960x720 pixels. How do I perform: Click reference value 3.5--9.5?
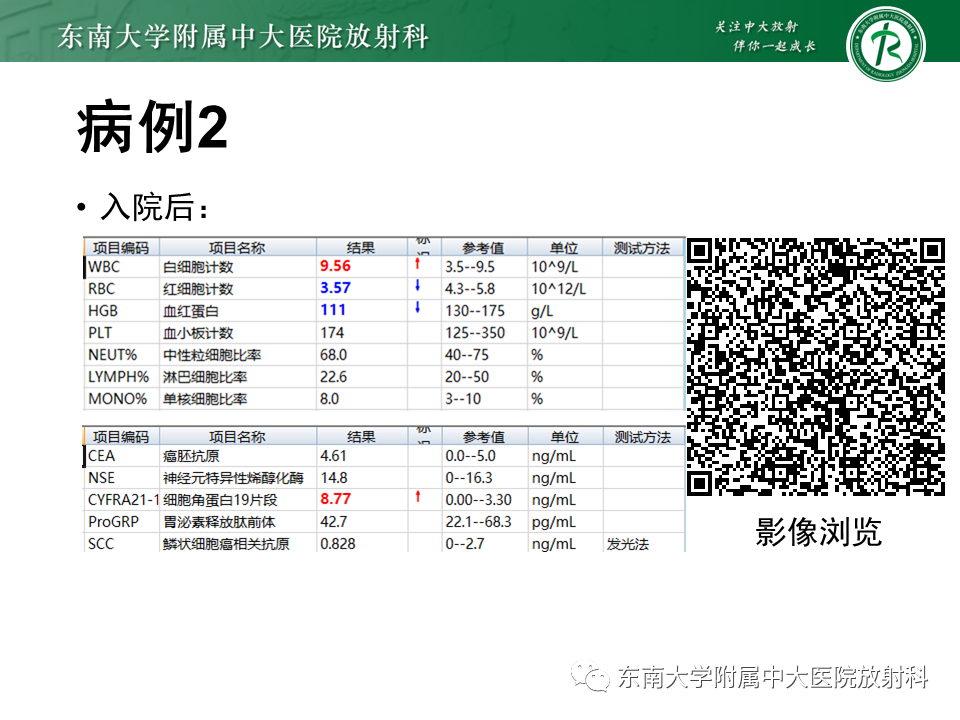point(470,267)
